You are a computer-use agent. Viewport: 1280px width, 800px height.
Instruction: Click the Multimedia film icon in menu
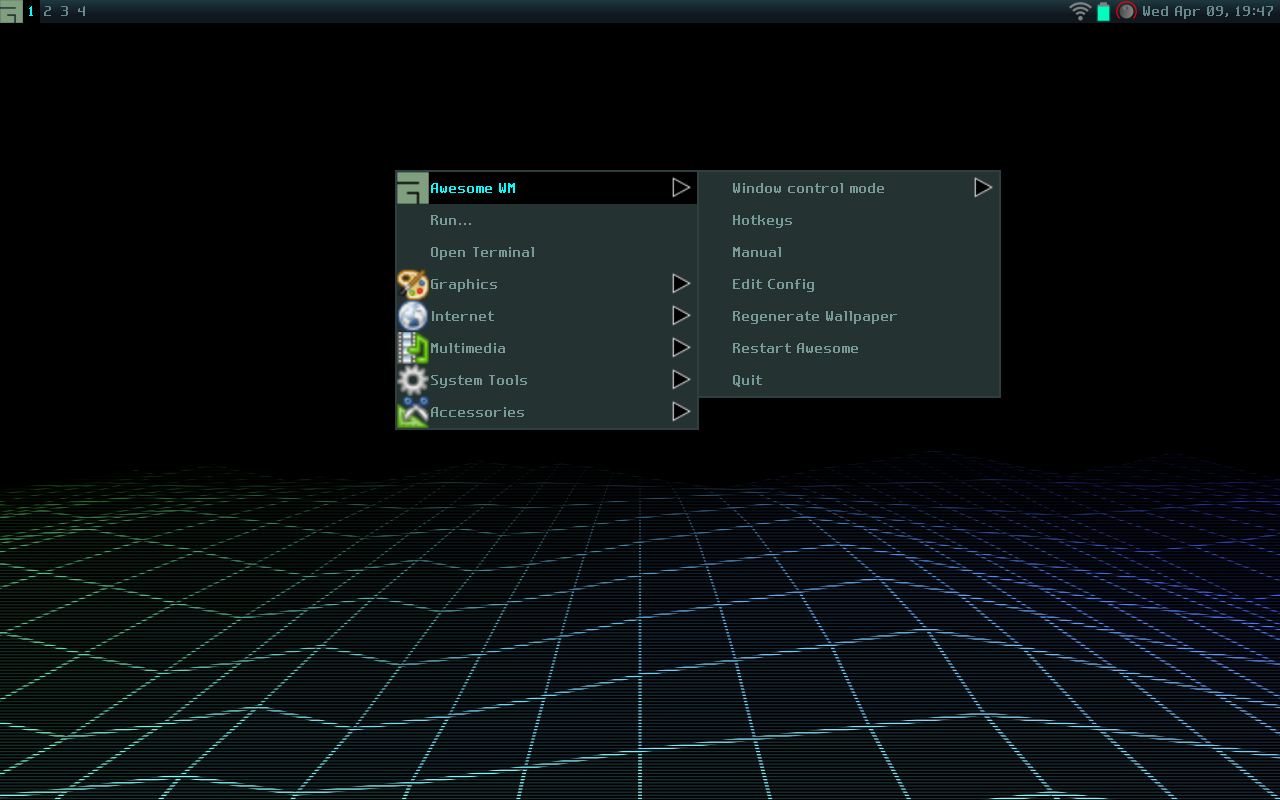tap(413, 348)
